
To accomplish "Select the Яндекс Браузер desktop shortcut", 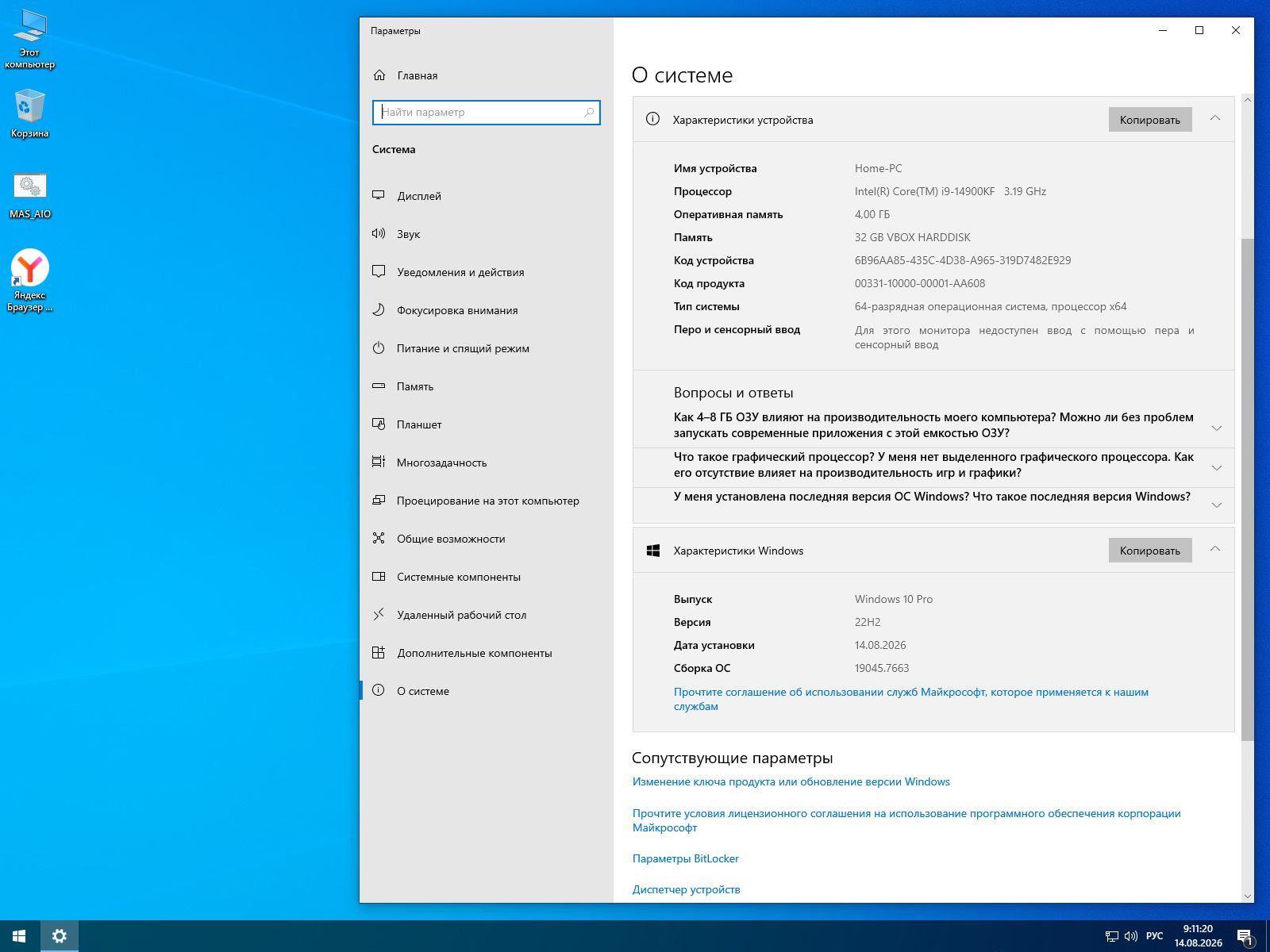I will click(x=30, y=281).
